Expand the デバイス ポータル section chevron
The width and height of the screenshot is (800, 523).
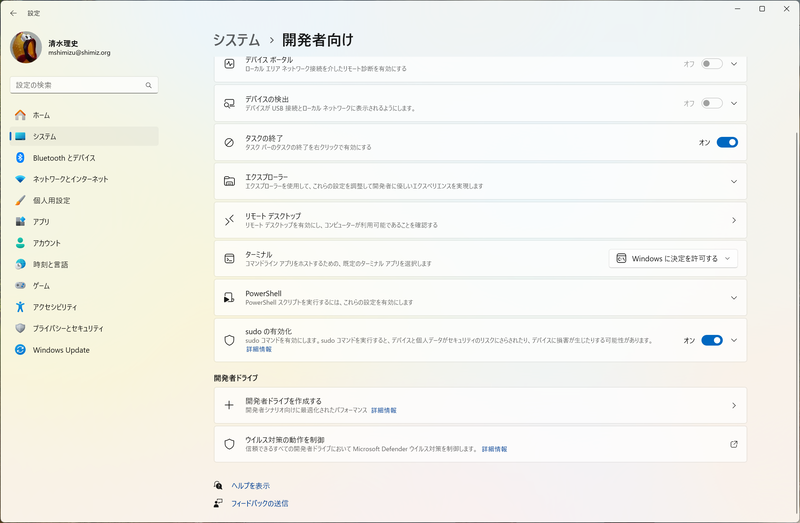click(734, 64)
